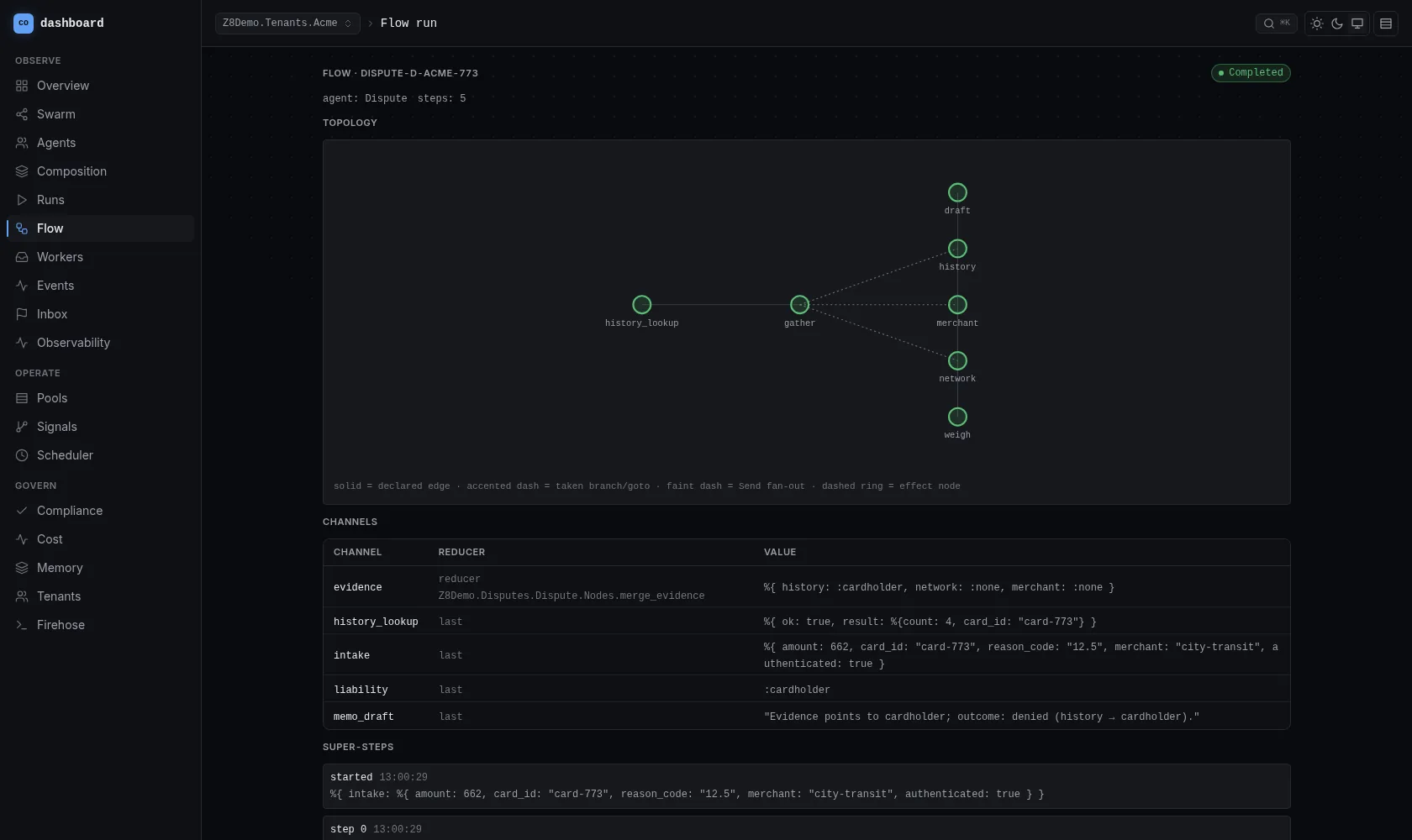
Task: Click the Events activity icon
Action: 22,286
